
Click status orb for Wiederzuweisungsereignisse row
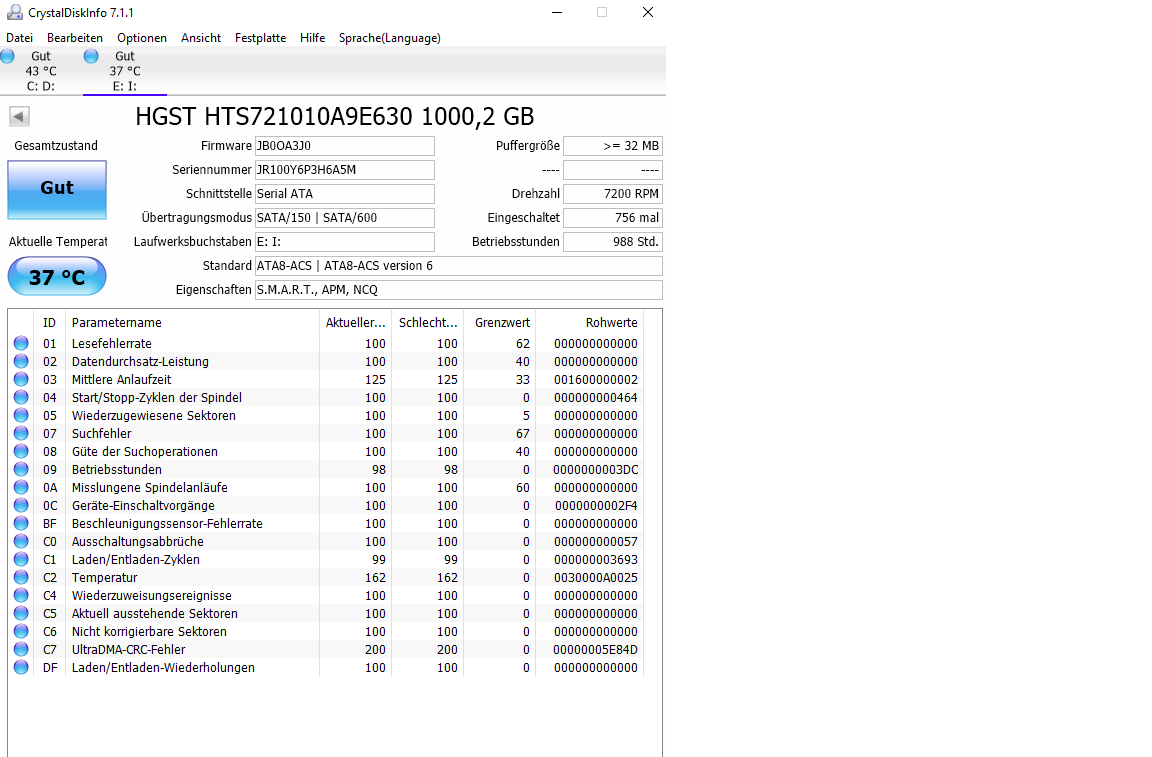pos(21,595)
